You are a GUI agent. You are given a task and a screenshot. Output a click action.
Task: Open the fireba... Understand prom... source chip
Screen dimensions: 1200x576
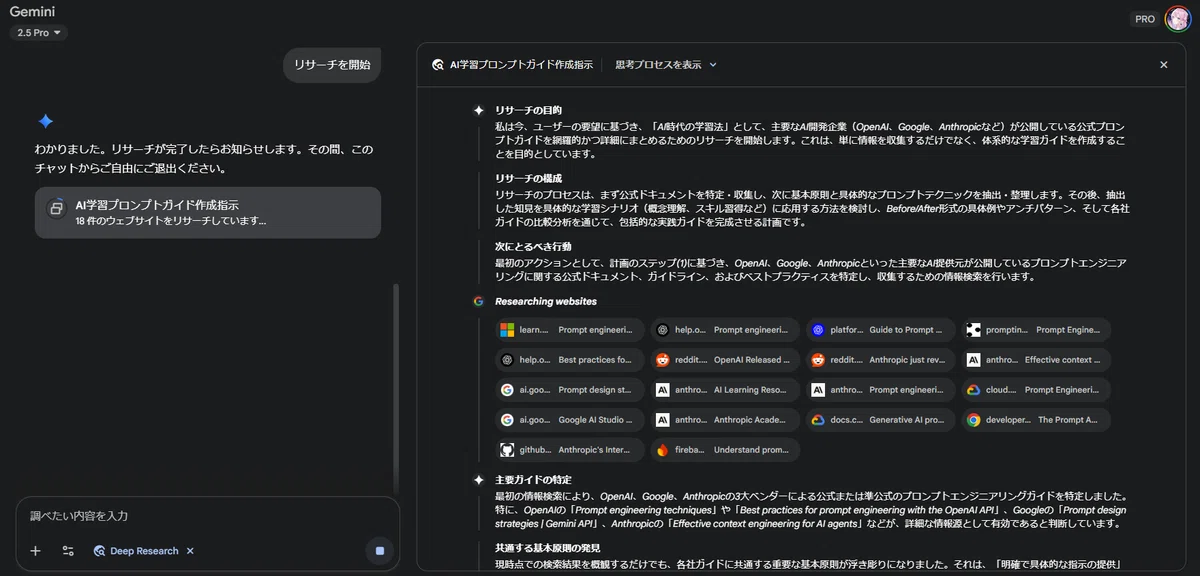coord(725,450)
